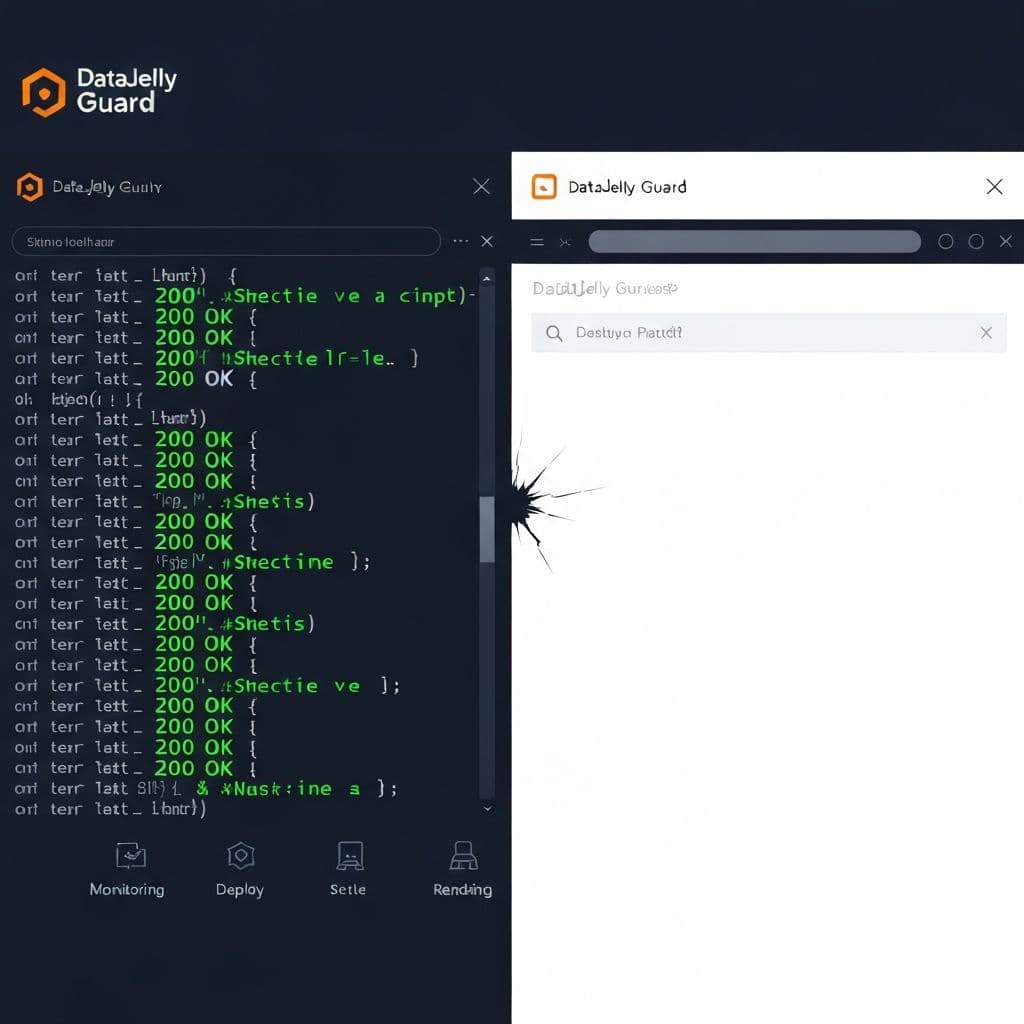The image size is (1024, 1024).
Task: Open the Monitoring icon
Action: tap(131, 856)
